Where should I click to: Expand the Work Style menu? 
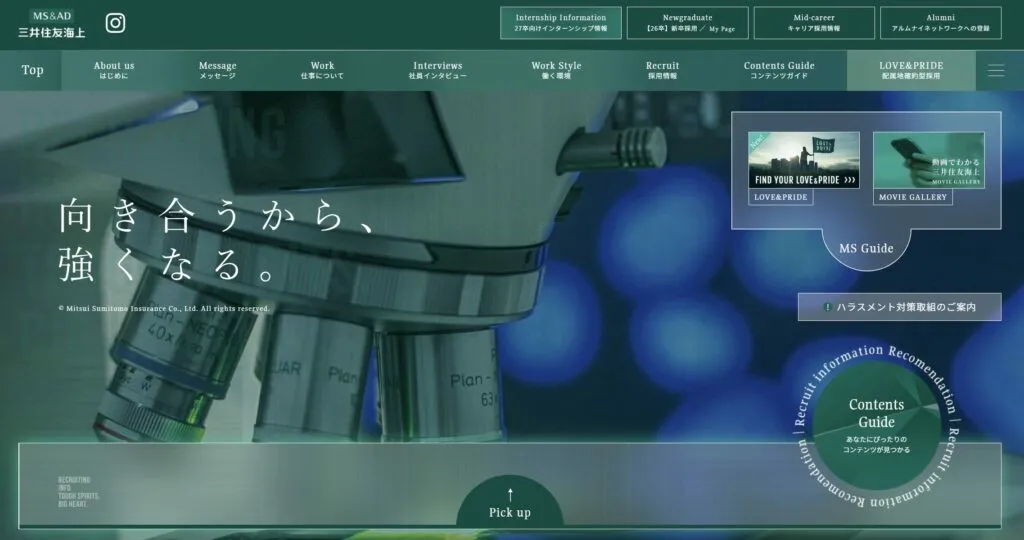tap(556, 70)
